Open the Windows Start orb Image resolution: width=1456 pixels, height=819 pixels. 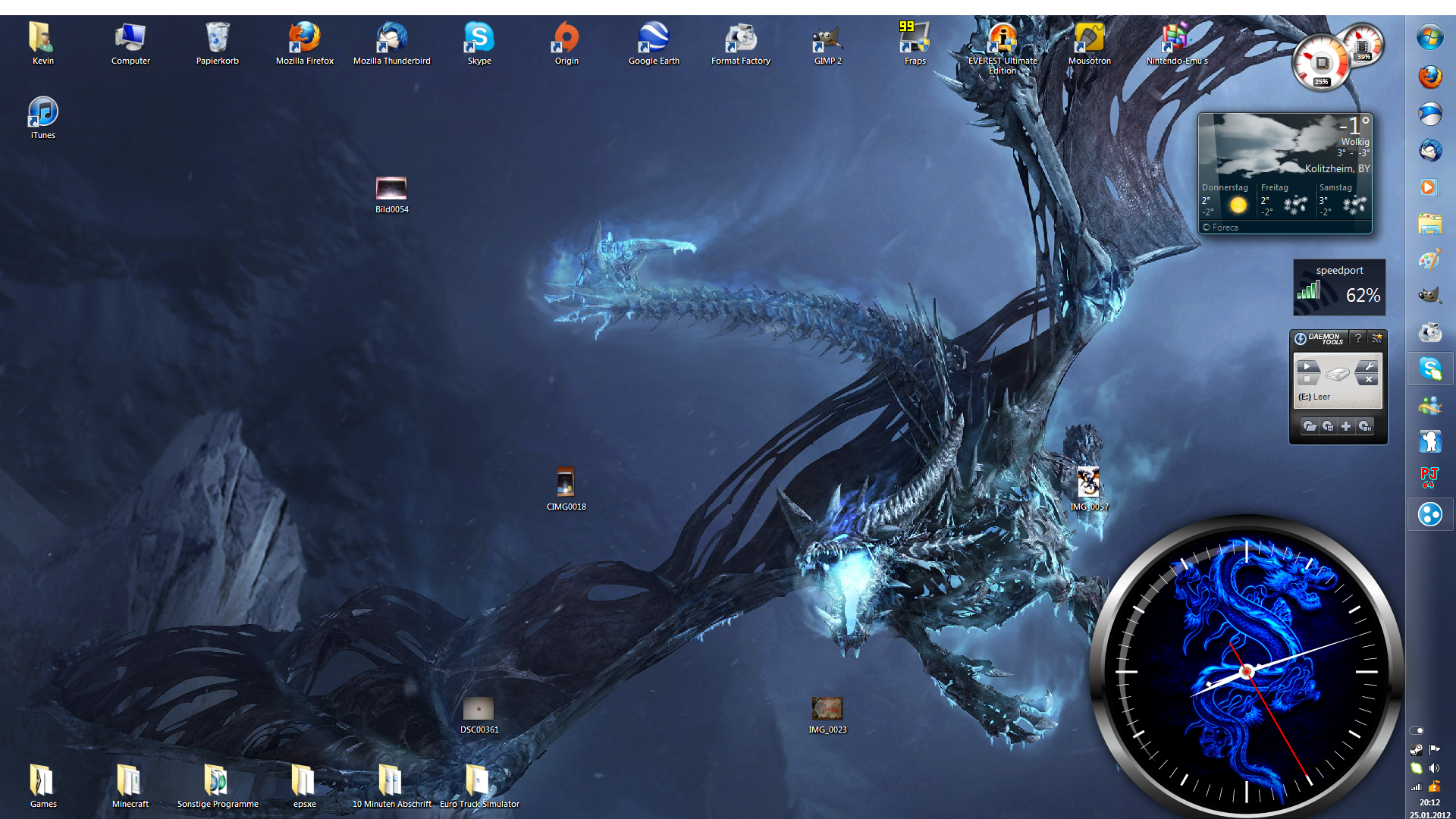[1430, 37]
